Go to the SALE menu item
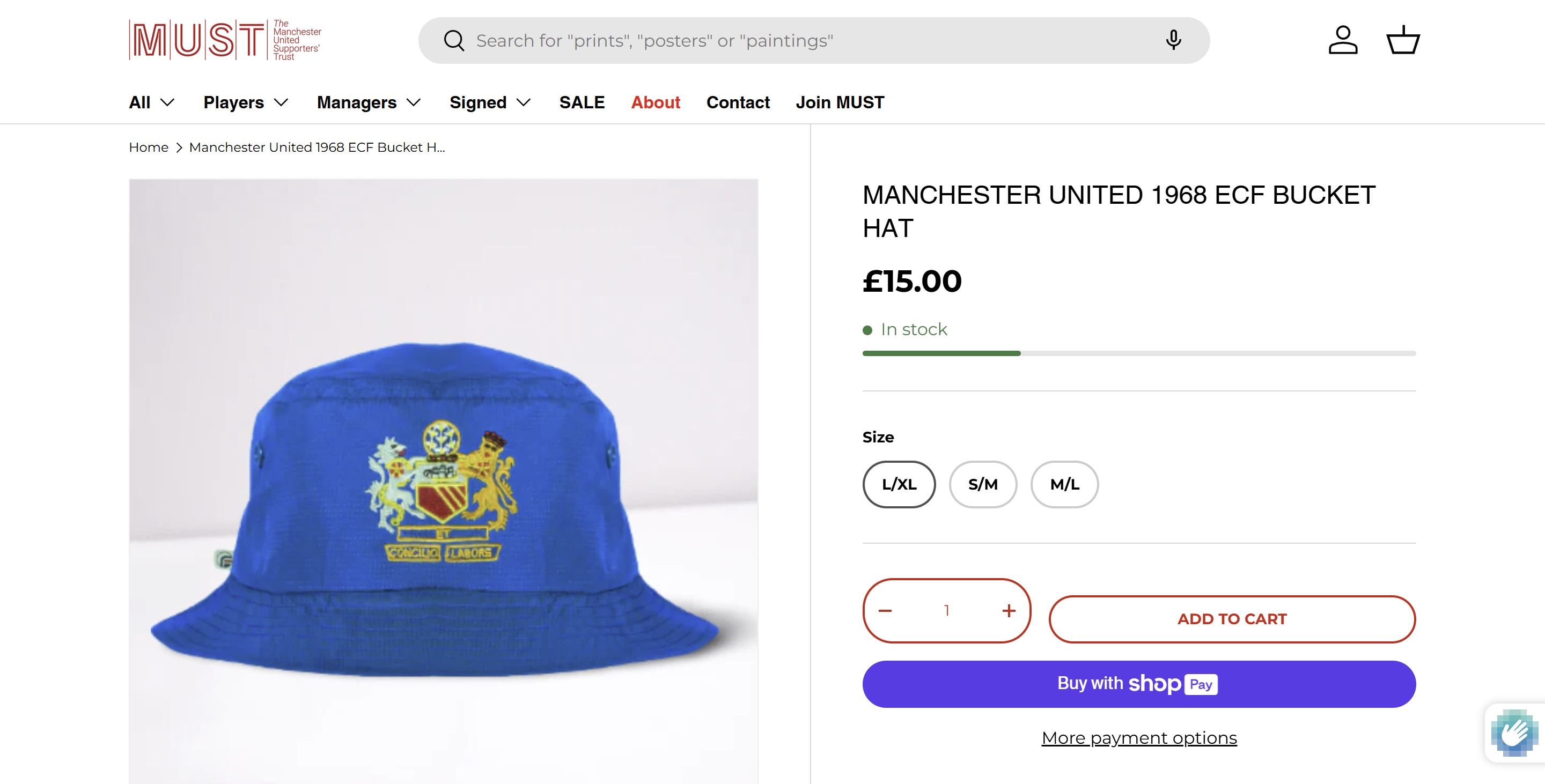The width and height of the screenshot is (1545, 784). pyautogui.click(x=582, y=102)
